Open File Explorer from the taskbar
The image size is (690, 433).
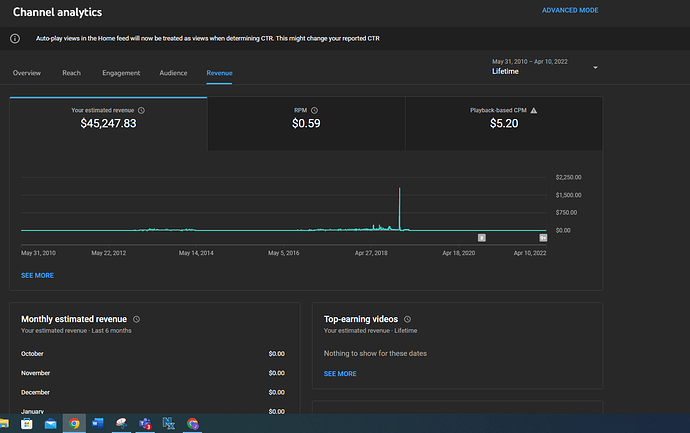coord(4,424)
